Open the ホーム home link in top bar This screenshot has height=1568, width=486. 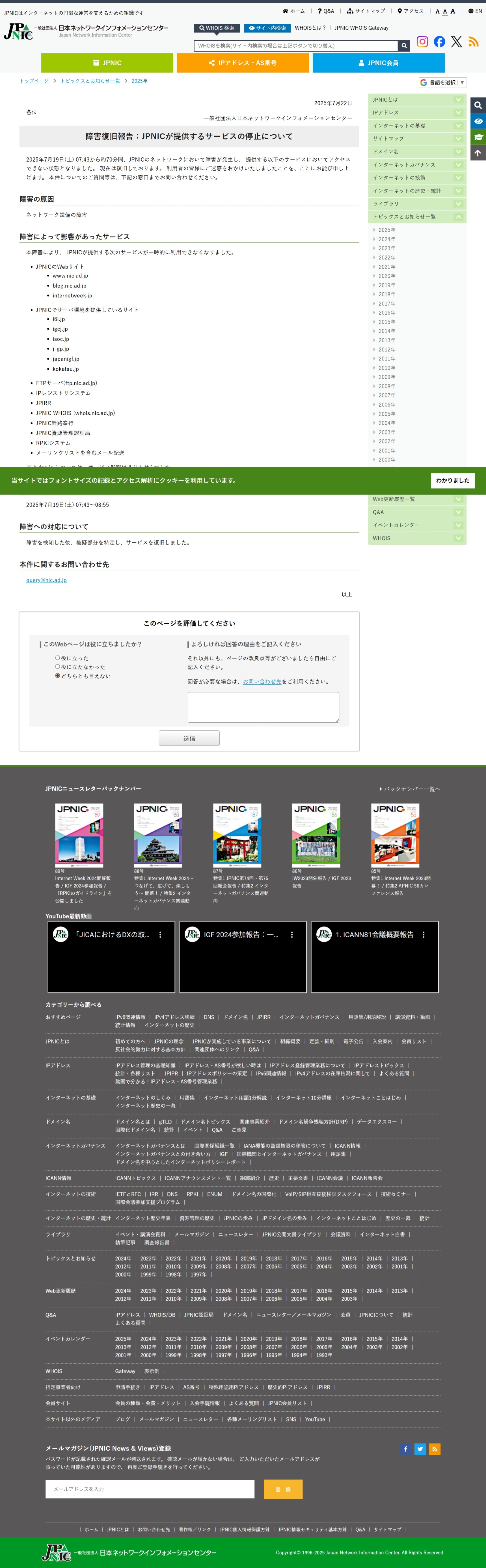[293, 11]
